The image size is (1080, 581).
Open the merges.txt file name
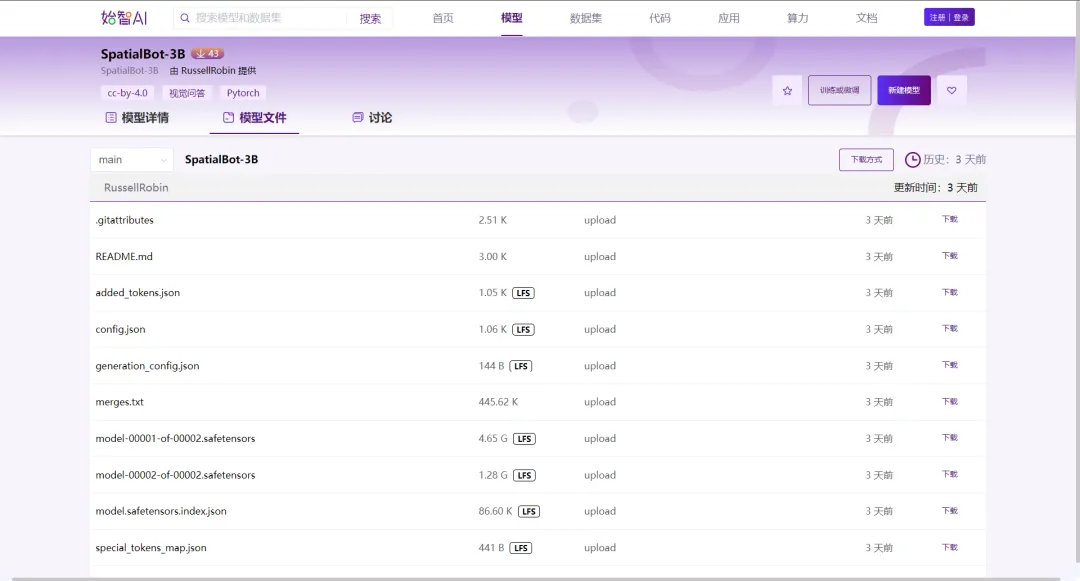(x=120, y=402)
